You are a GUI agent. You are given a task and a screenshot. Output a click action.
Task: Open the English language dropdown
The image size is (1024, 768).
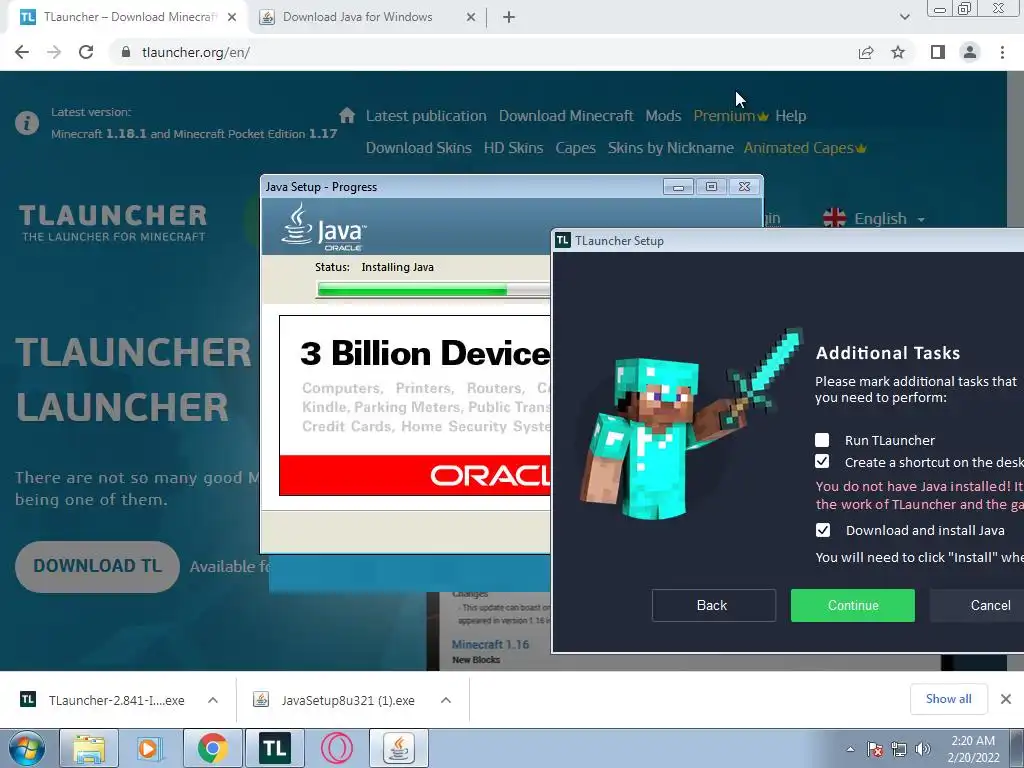click(875, 218)
